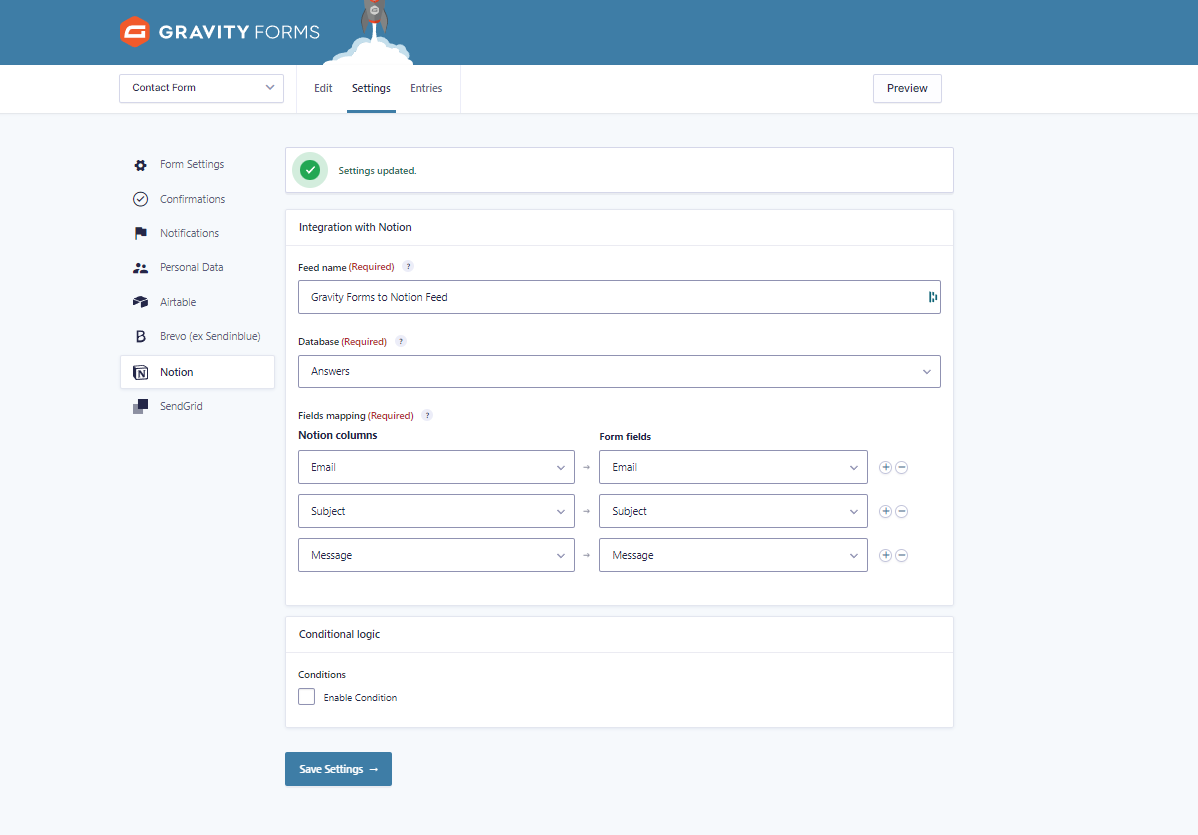Add a mapping row after Subject
This screenshot has height=835, width=1198.
coord(886,512)
